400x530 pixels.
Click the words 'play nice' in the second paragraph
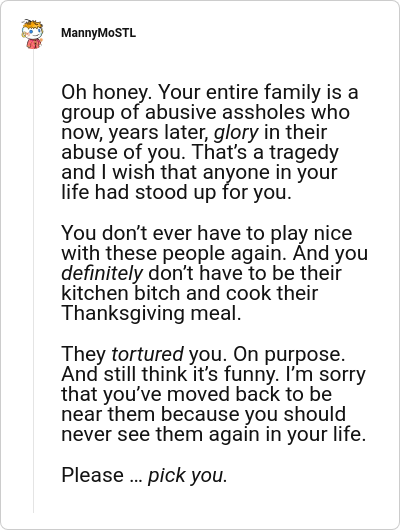tap(311, 233)
